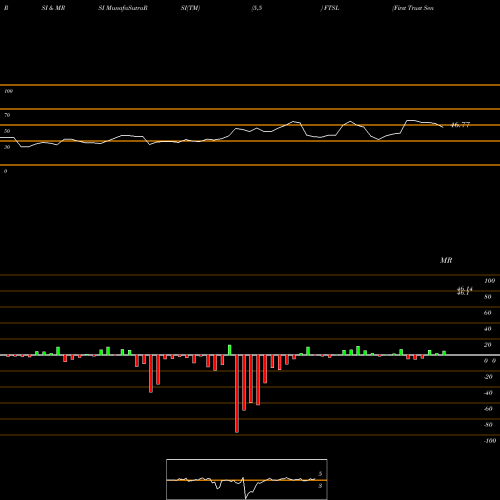
Task: Click the 'SI MunafaSutraR' header label
Action: [x=123, y=8]
